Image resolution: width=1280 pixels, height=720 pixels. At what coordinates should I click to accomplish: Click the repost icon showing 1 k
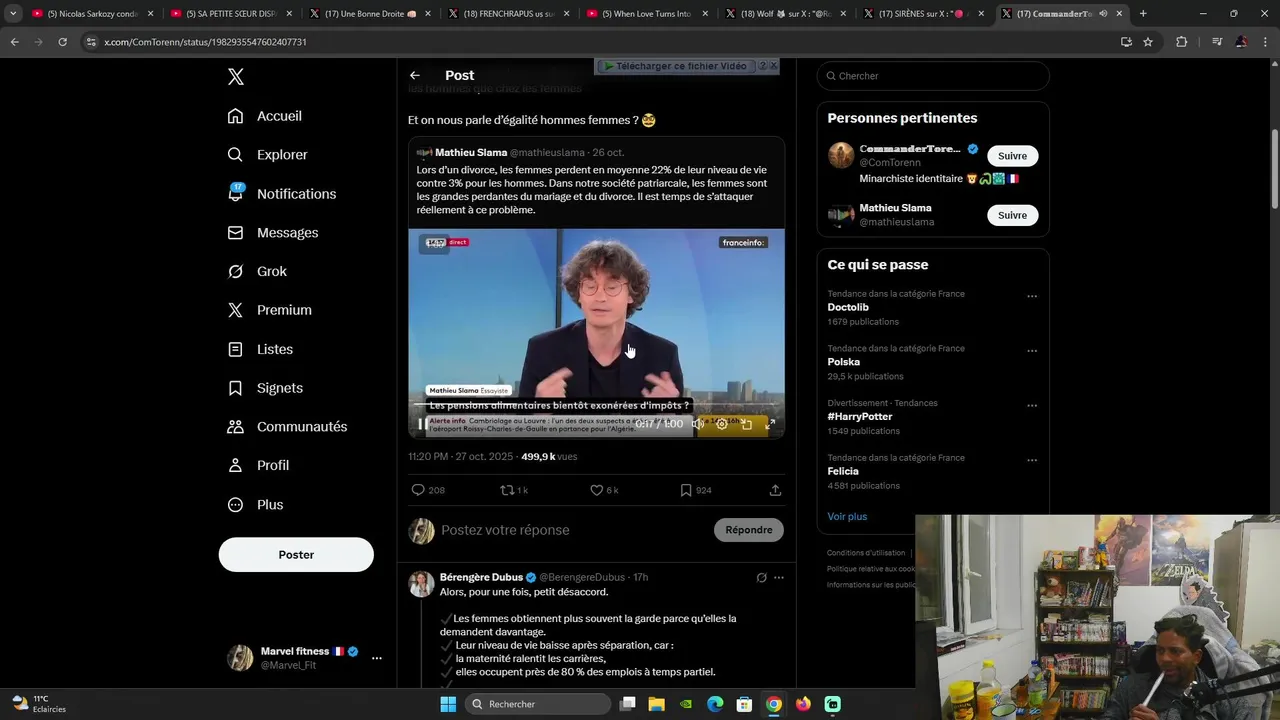click(x=507, y=490)
